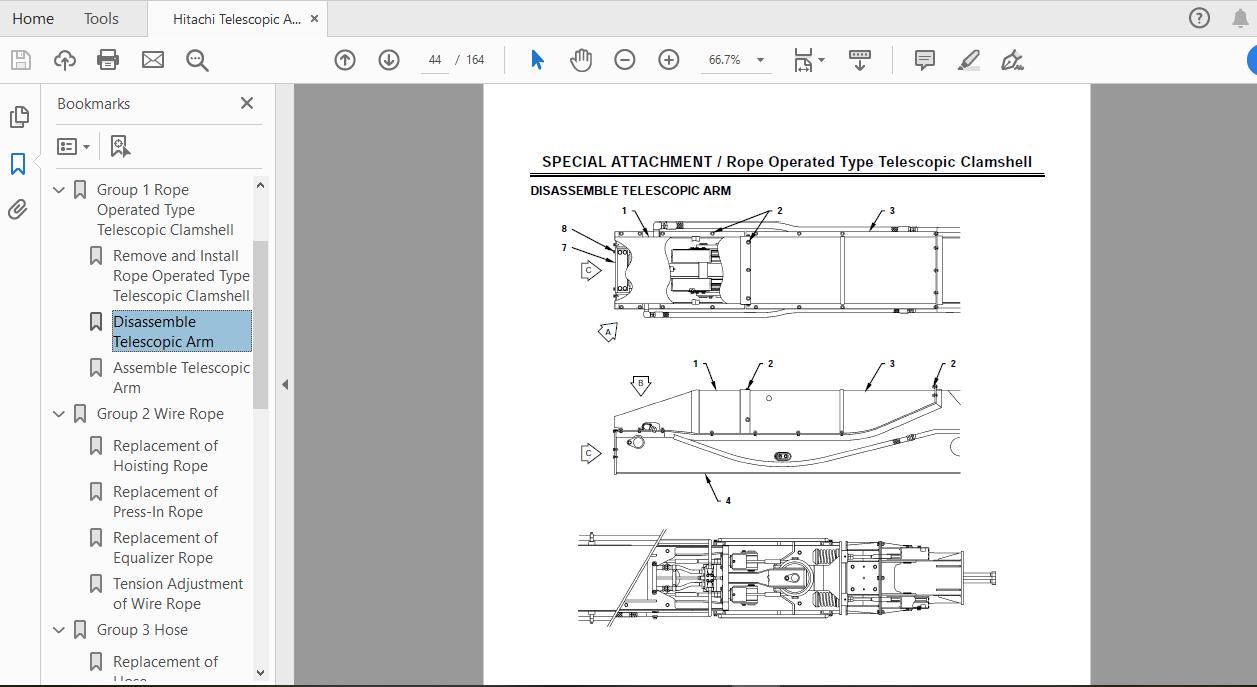Screen dimensions: 1257x687
Task: Open Remove and Install Rope Operated bookmark
Action: [x=181, y=276]
